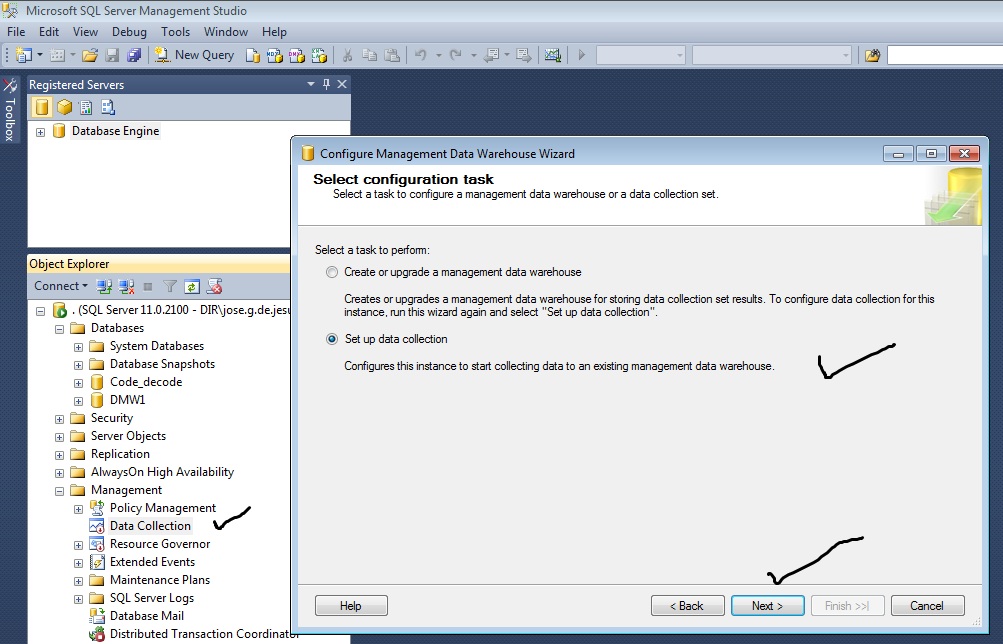This screenshot has width=1003, height=644.
Task: Click the Activity Monitor toolbar icon
Action: (x=553, y=56)
